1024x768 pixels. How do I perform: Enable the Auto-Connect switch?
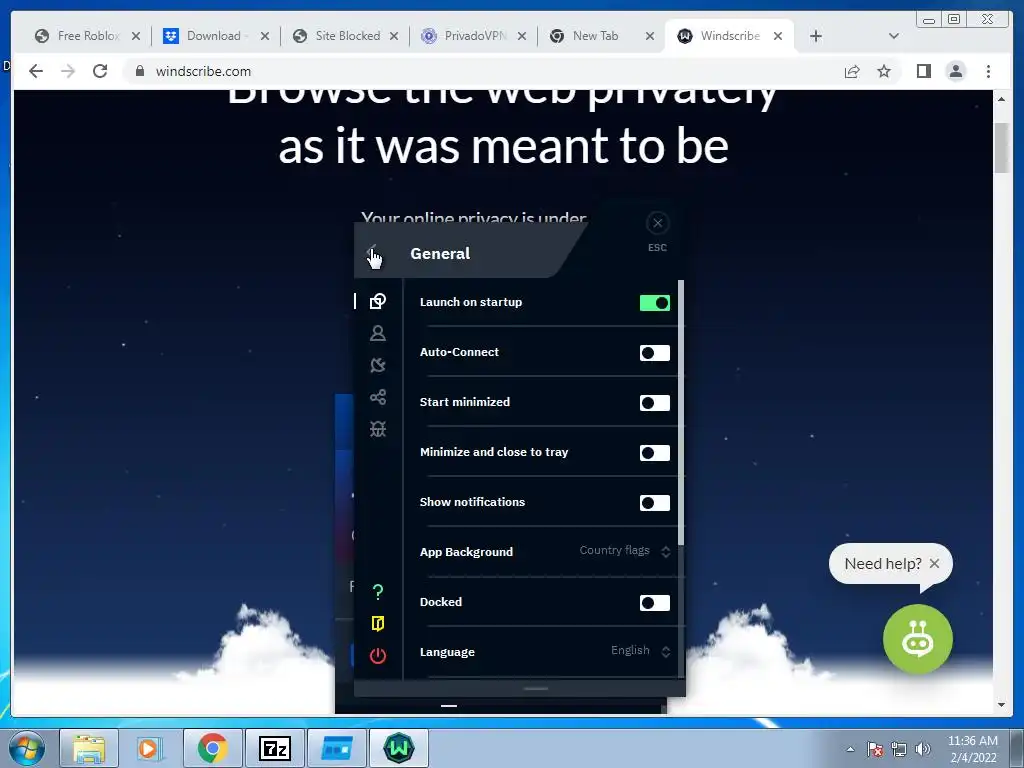click(x=654, y=353)
